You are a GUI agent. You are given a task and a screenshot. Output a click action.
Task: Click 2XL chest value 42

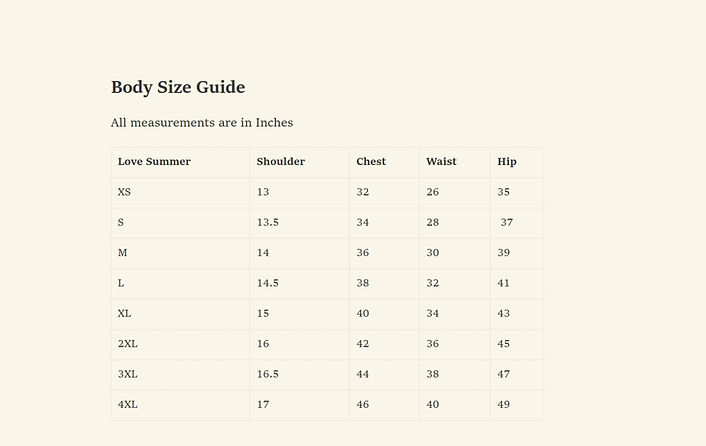(363, 344)
